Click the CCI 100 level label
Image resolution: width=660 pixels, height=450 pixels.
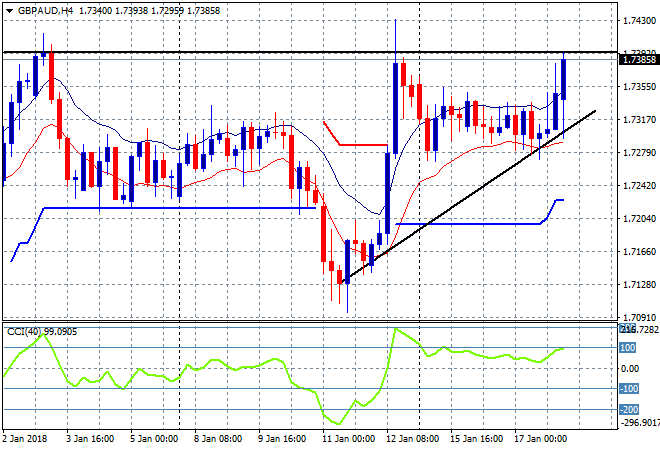(628, 348)
